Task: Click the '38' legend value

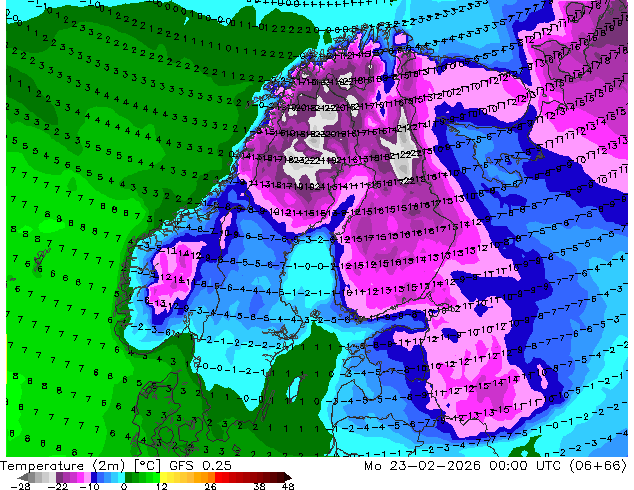Action: point(259,486)
